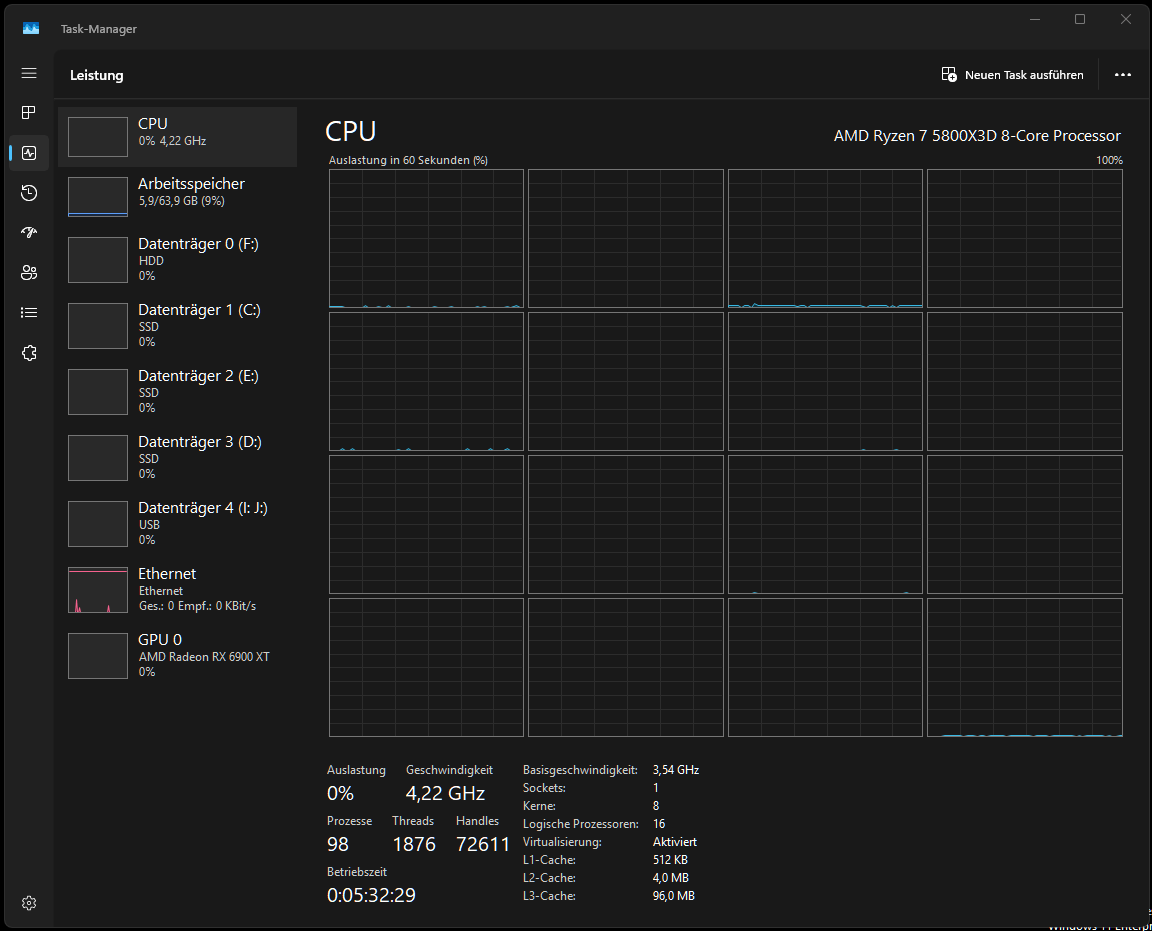Click the 100% graph scale label
The width and height of the screenshot is (1152, 931).
(x=1109, y=160)
